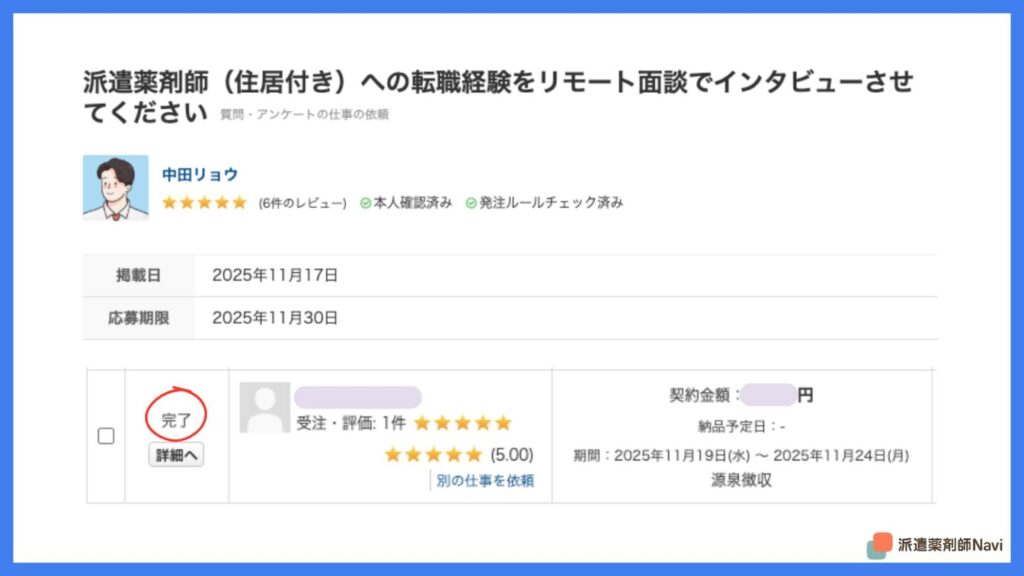Click the gray worker avatar placeholder
The image size is (1024, 576).
[264, 407]
